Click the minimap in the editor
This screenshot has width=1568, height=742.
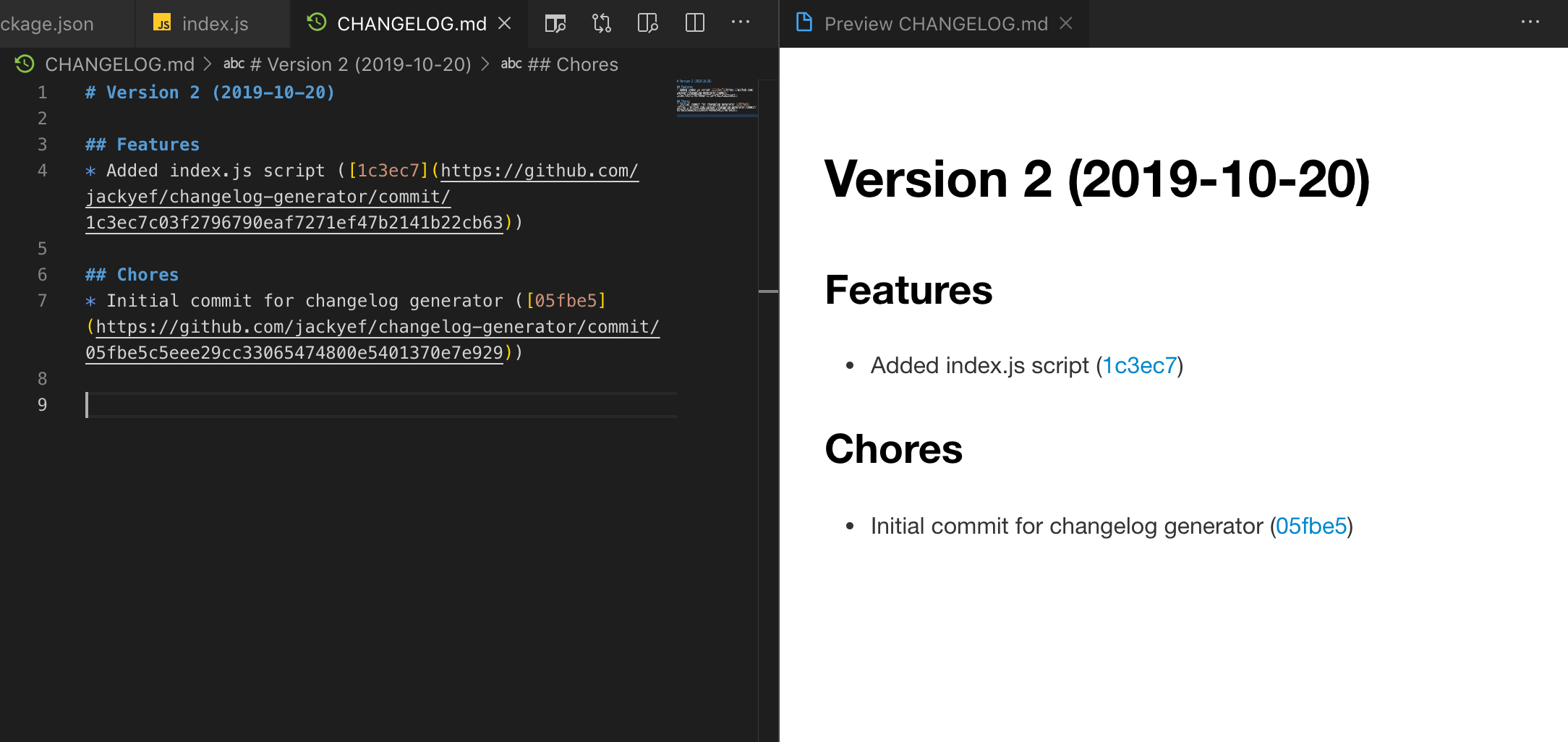pos(716,98)
